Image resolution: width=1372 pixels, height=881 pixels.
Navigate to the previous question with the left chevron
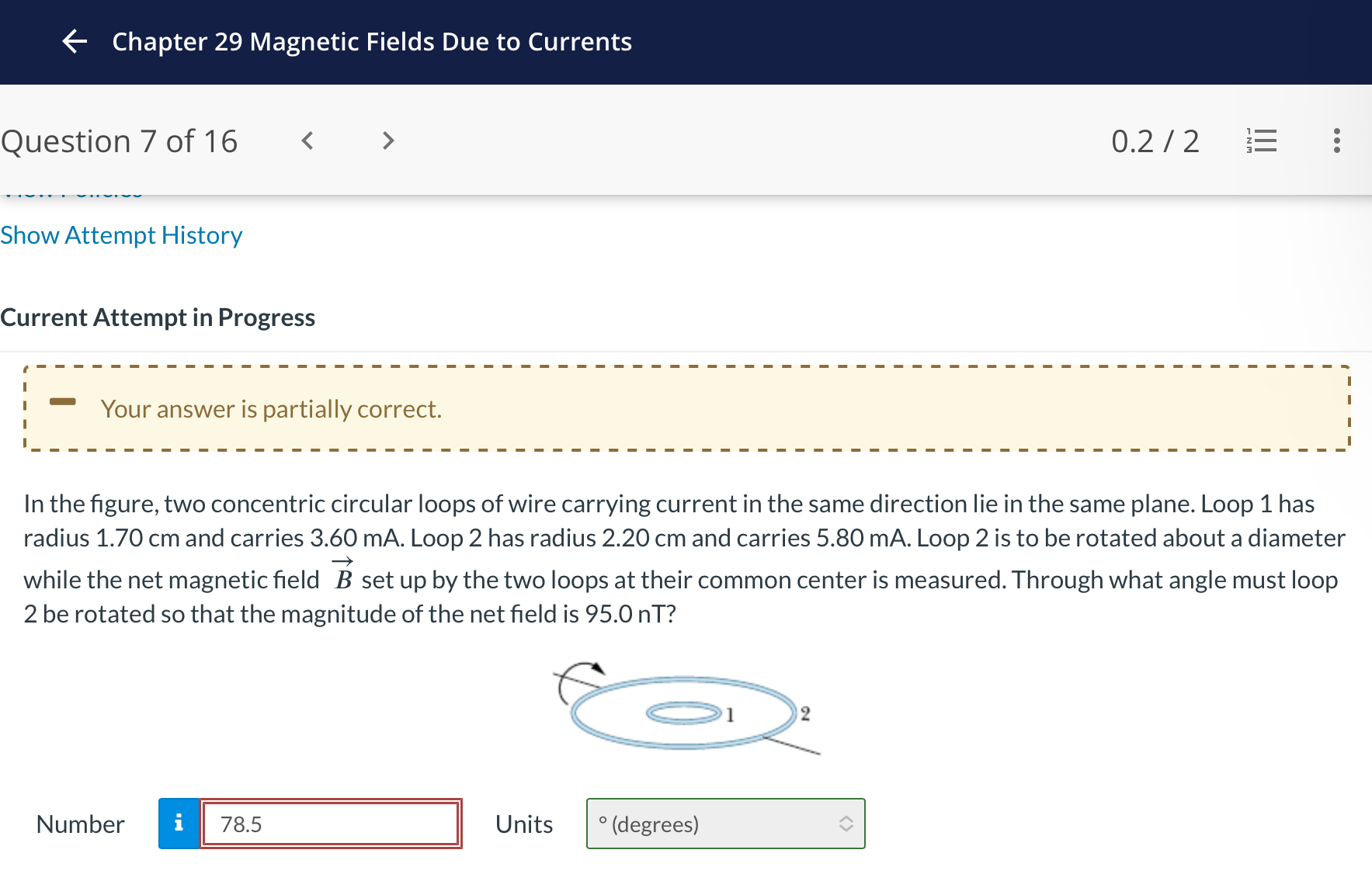click(x=307, y=140)
